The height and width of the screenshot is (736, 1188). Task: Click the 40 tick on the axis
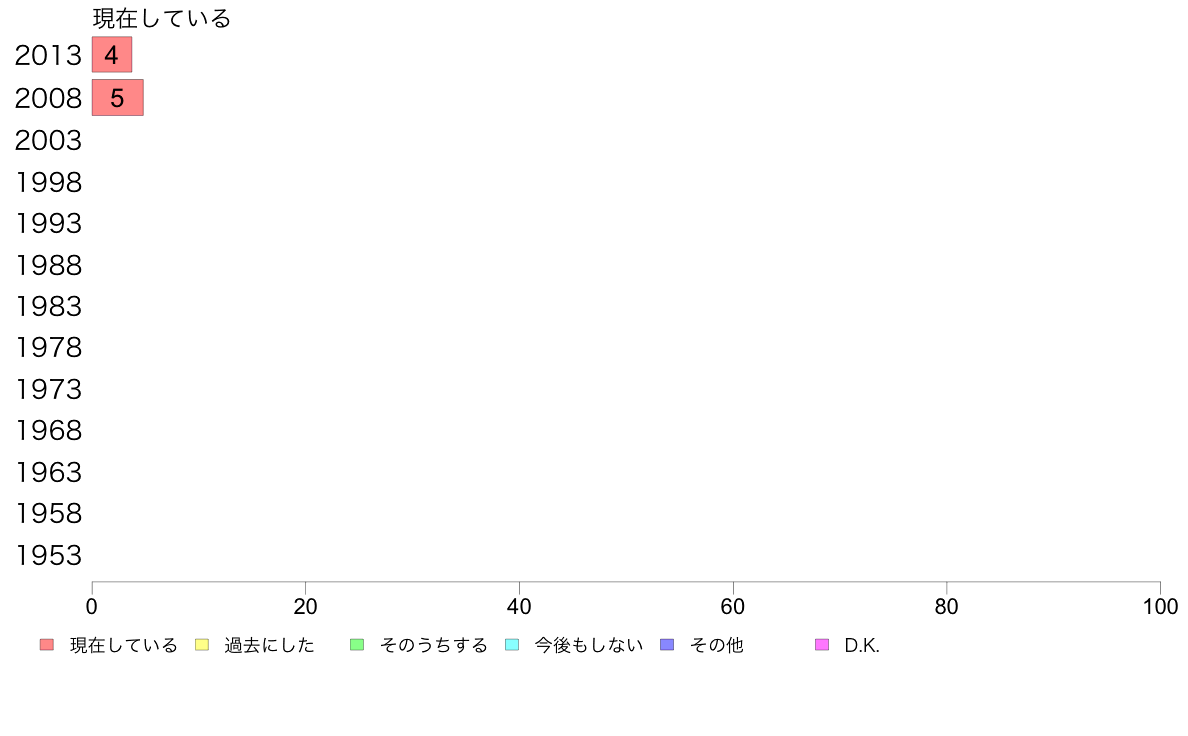519,606
